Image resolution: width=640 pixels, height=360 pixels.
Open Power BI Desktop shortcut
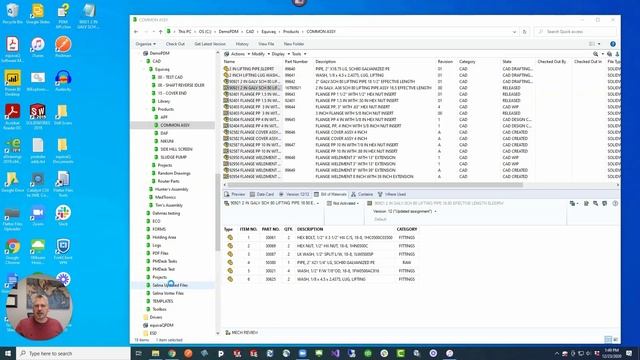[x=13, y=83]
